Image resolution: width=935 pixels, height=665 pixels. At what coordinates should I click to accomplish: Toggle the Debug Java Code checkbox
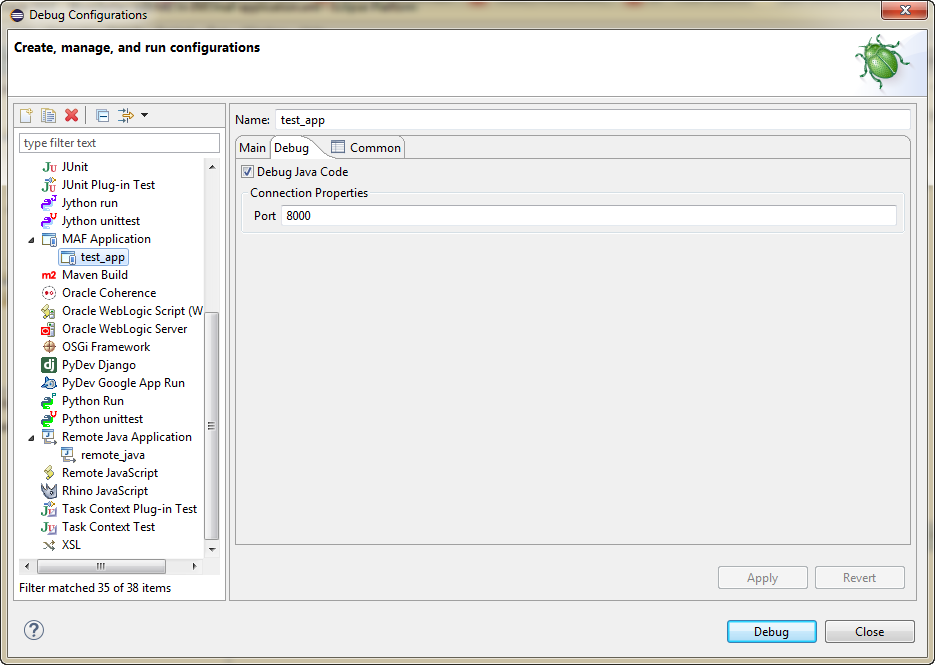coord(247,172)
